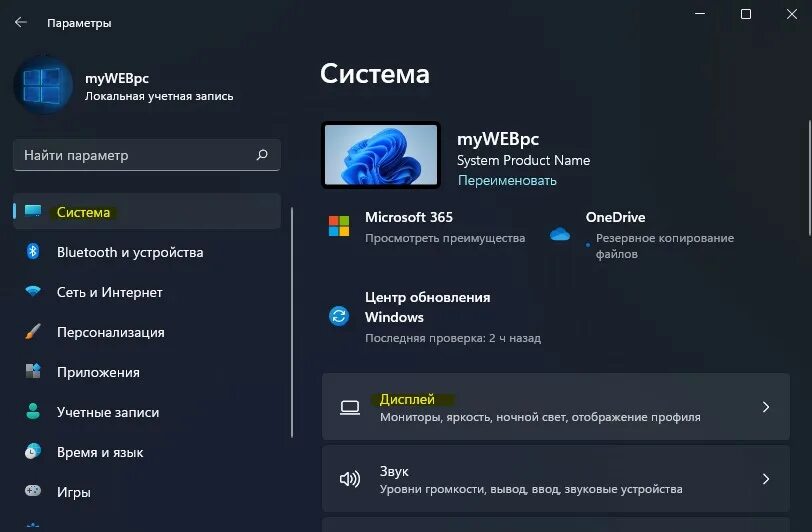Click the myWEBpc account avatar
Viewport: 812px width, 532px height.
[44, 85]
